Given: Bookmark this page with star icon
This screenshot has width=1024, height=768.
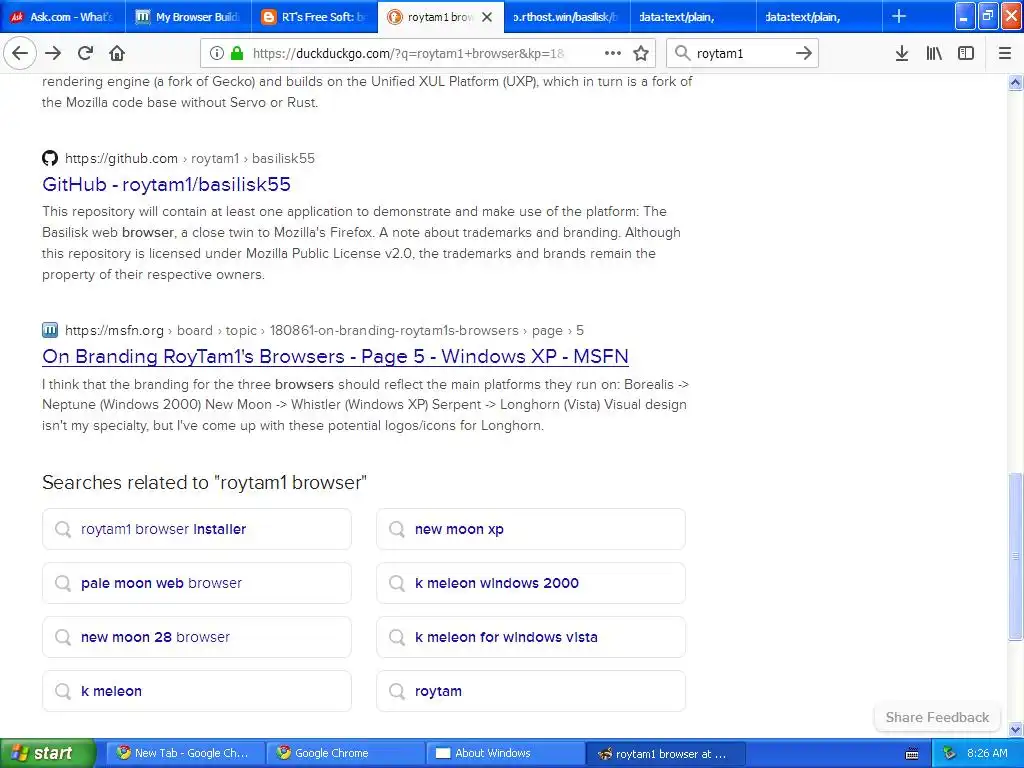Looking at the screenshot, I should point(641,53).
